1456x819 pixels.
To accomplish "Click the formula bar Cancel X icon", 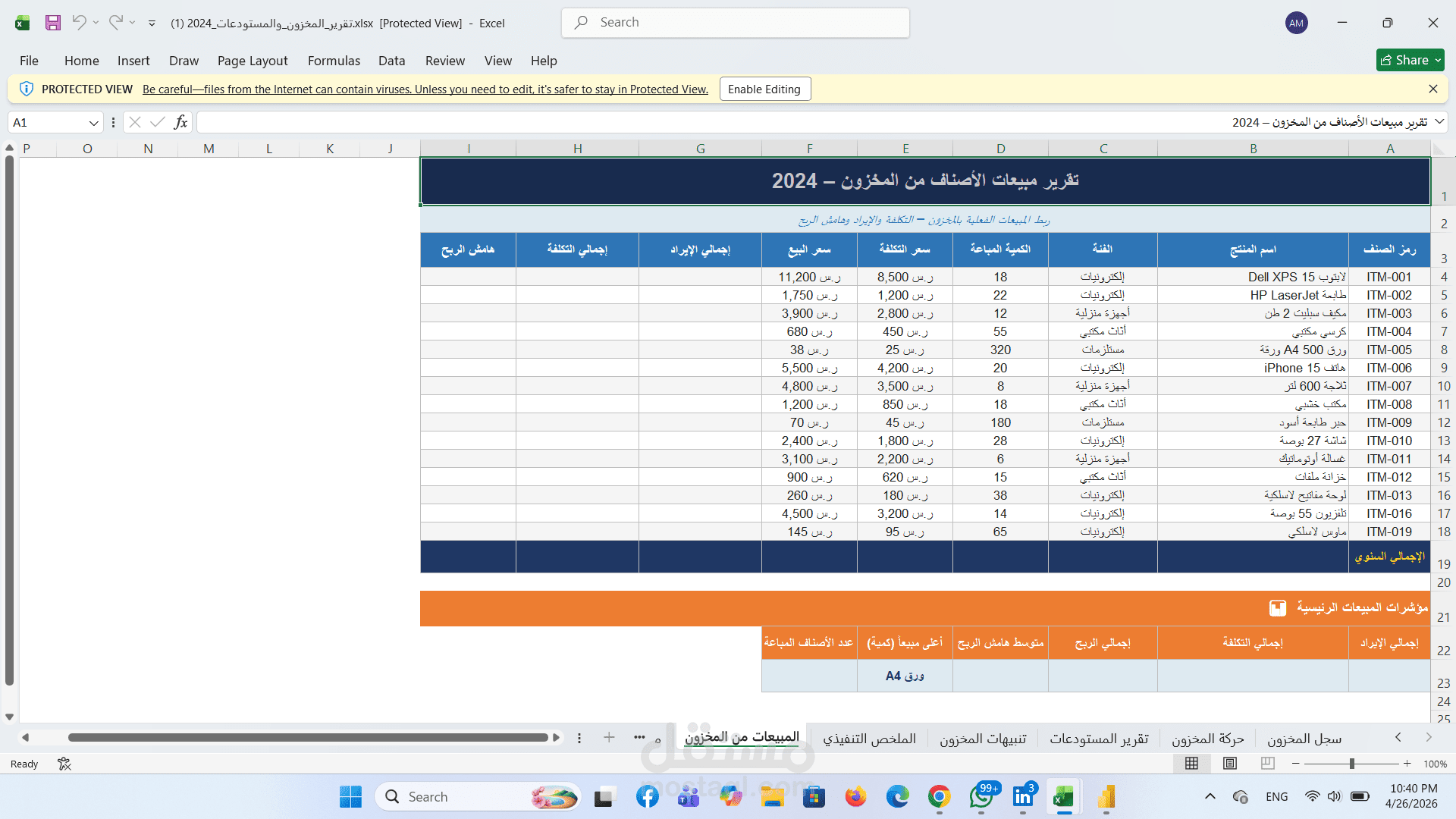I will coord(135,122).
